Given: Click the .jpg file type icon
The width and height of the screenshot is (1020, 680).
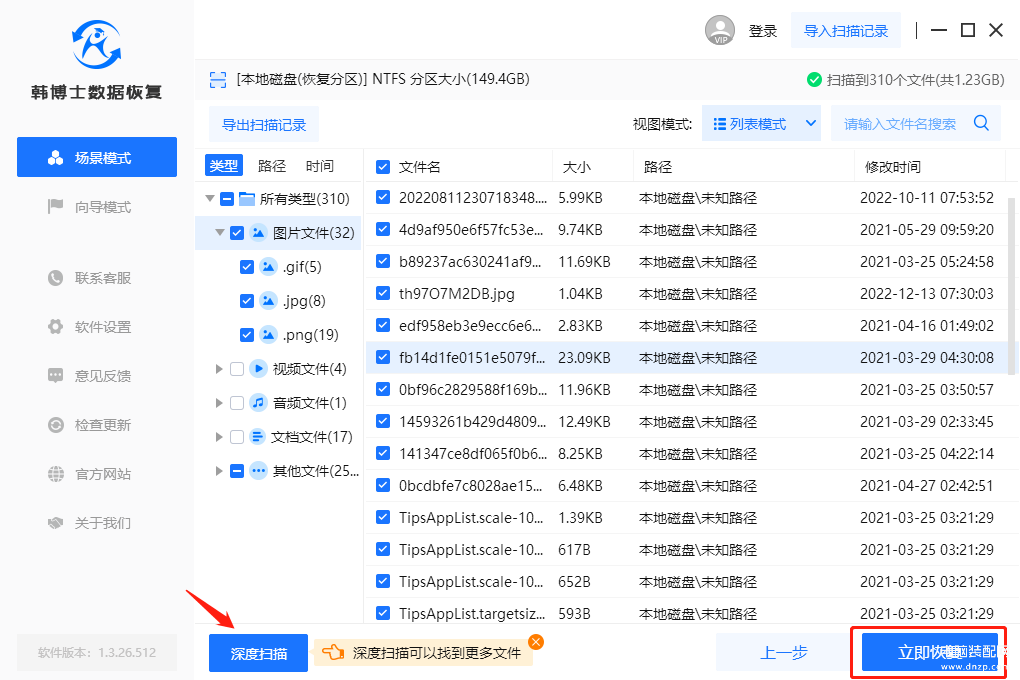Looking at the screenshot, I should click(268, 300).
